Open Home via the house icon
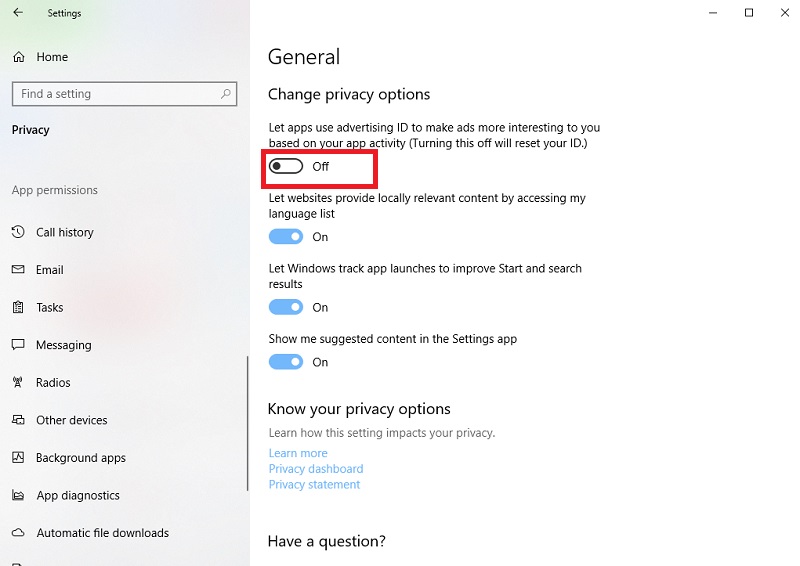 [19, 57]
